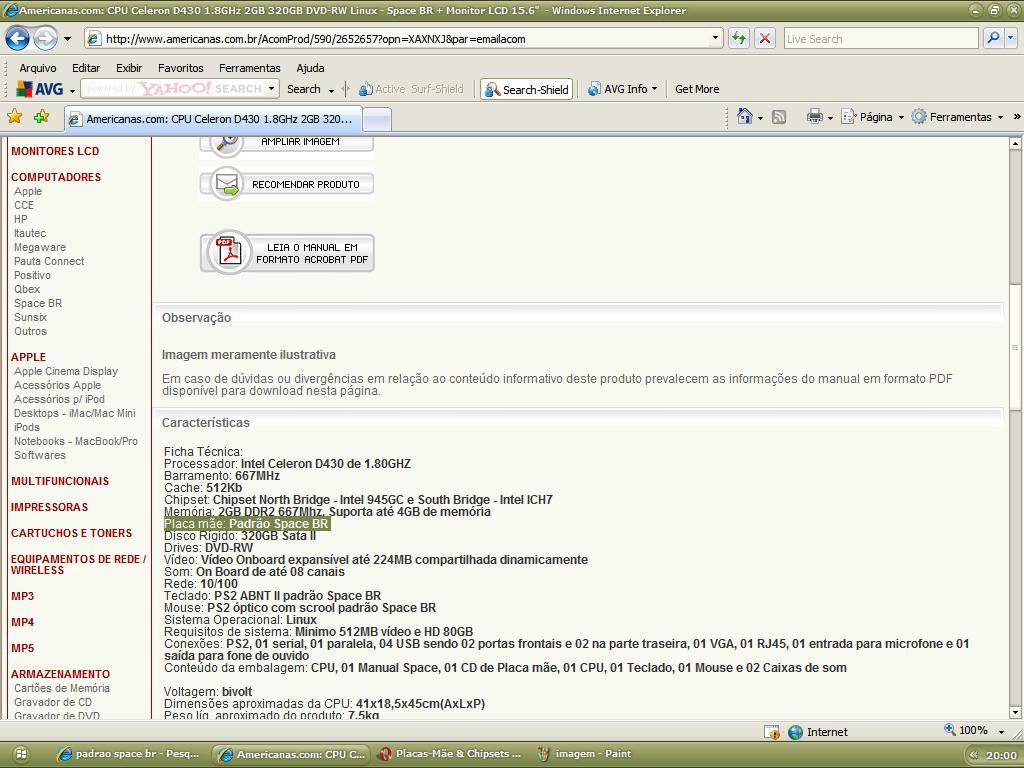Click the Yahoo Search text field in AVG toolbar
Image resolution: width=1024 pixels, height=768 pixels.
point(173,89)
